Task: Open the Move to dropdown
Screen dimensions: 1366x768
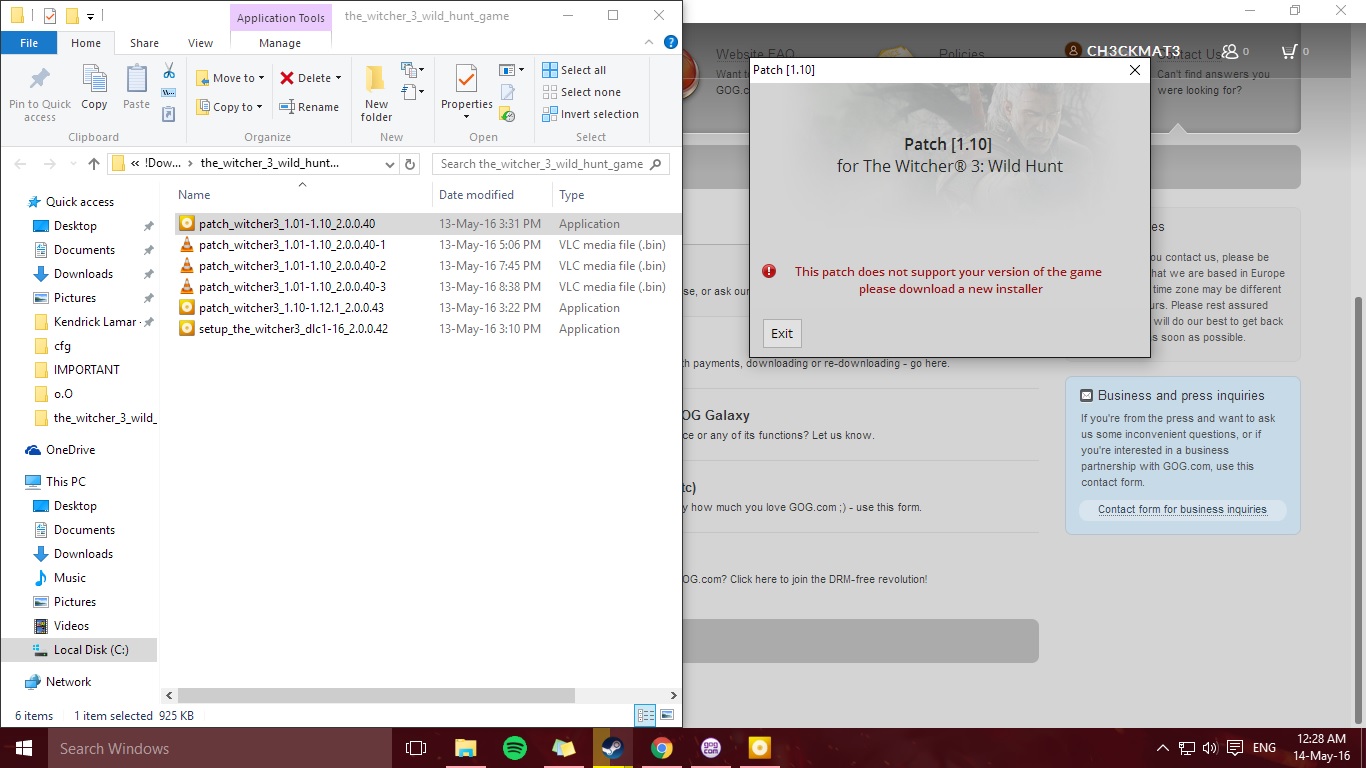Action: tap(230, 78)
